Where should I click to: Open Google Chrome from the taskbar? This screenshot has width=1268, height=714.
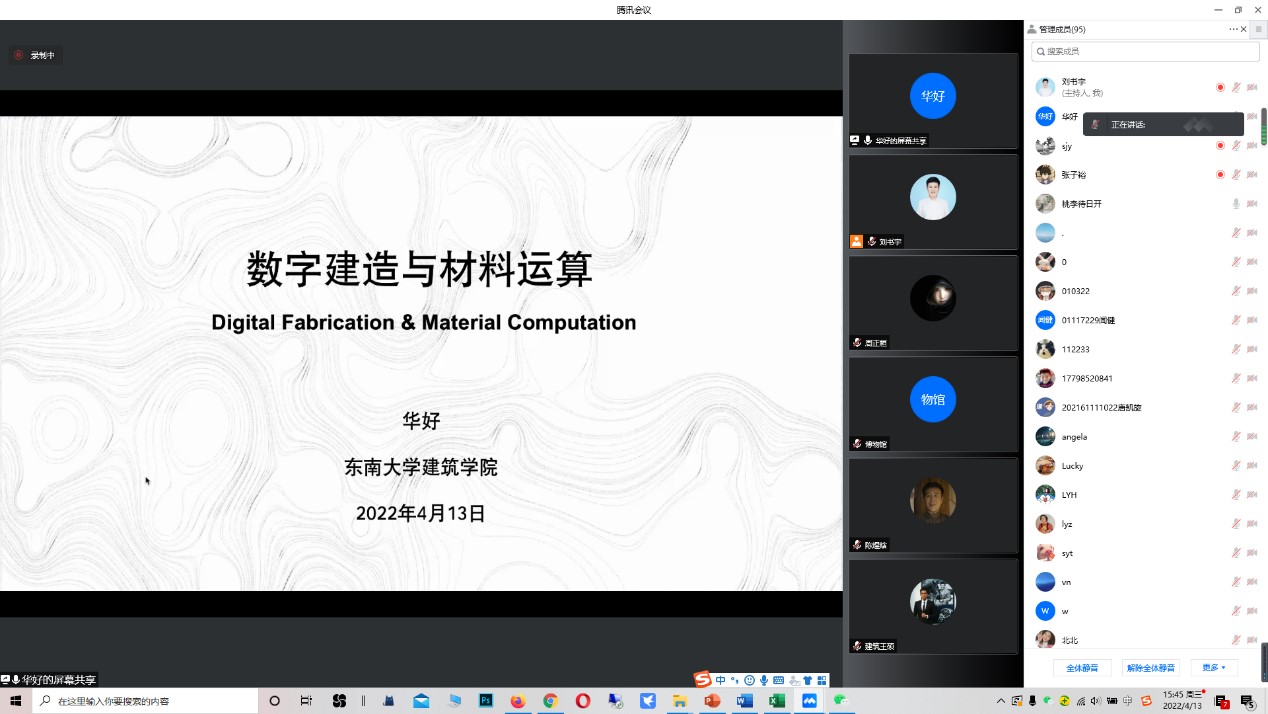tap(550, 701)
